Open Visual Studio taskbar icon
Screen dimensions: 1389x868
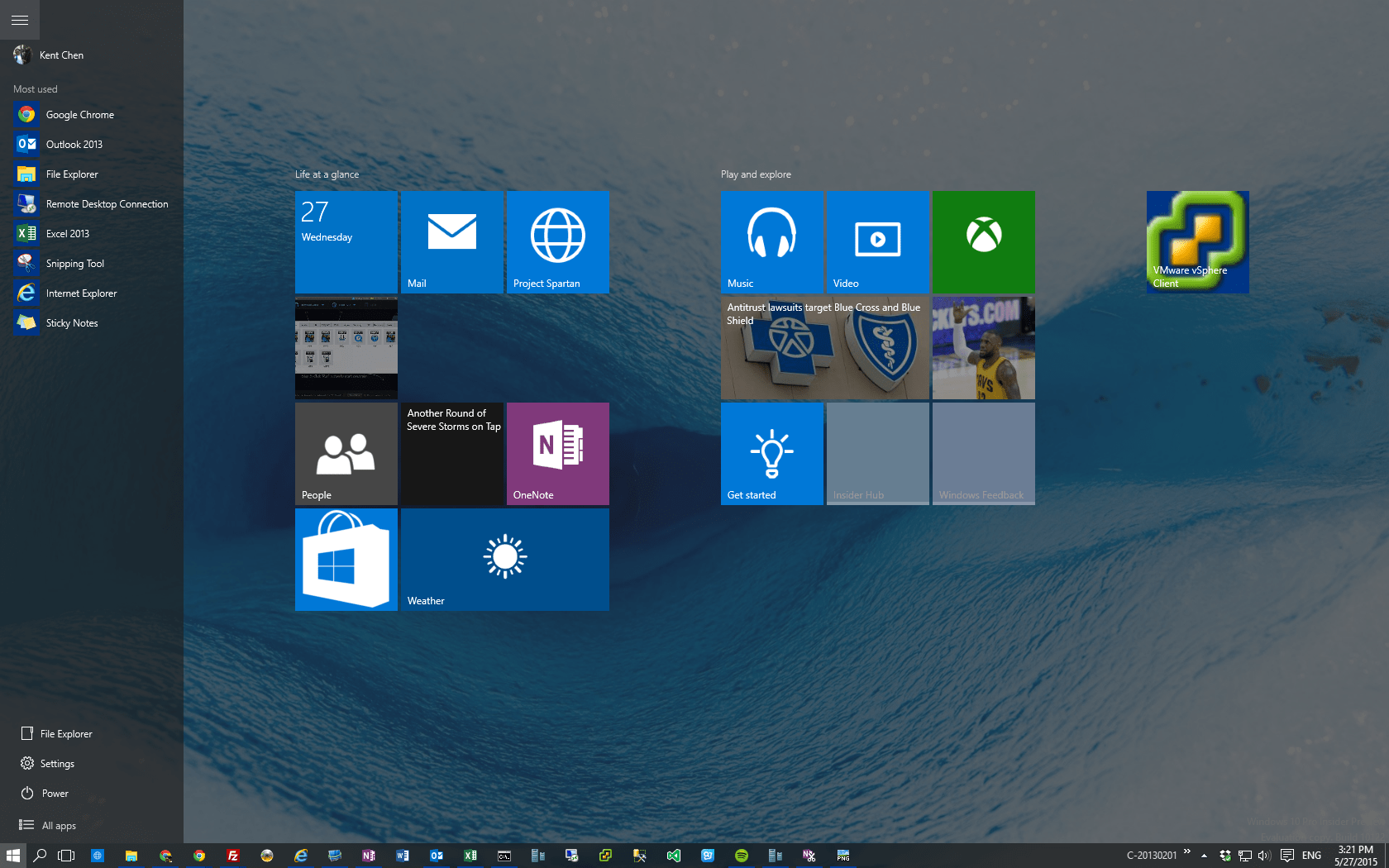[674, 856]
